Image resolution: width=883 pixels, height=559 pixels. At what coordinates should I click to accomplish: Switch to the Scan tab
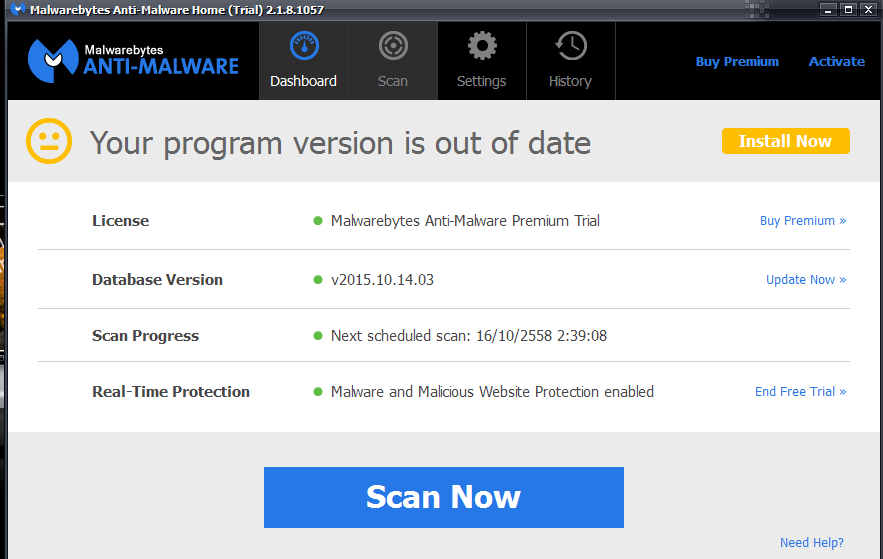393,61
